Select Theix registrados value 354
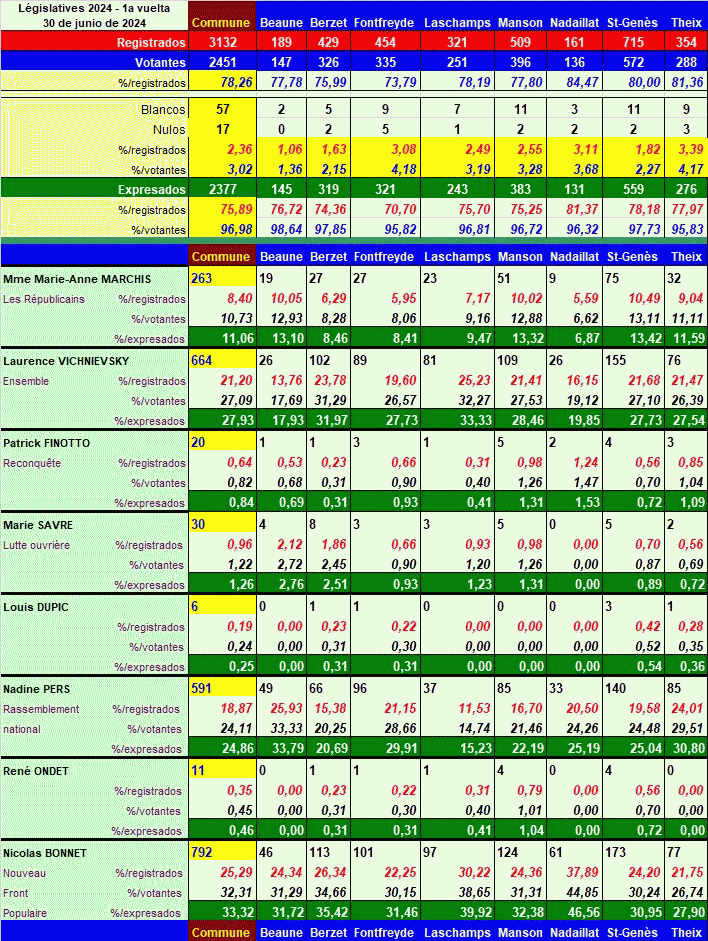This screenshot has height=941, width=708. point(686,43)
